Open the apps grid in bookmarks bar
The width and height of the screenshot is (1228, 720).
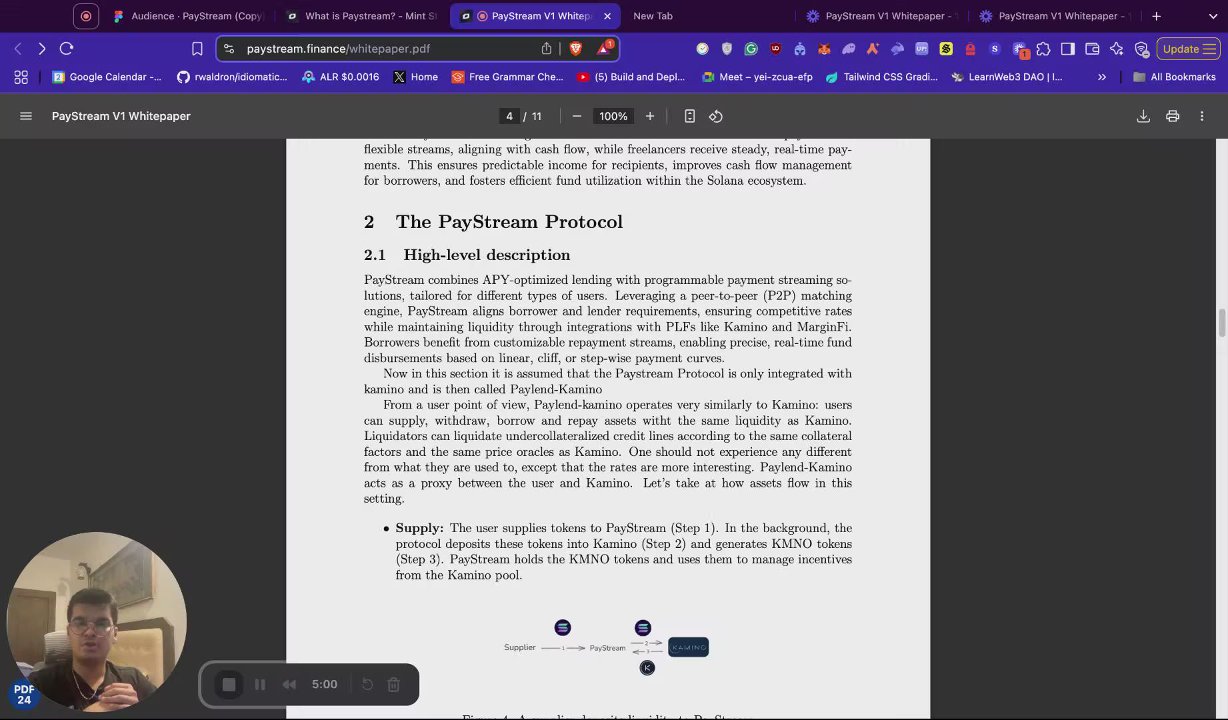point(21,77)
